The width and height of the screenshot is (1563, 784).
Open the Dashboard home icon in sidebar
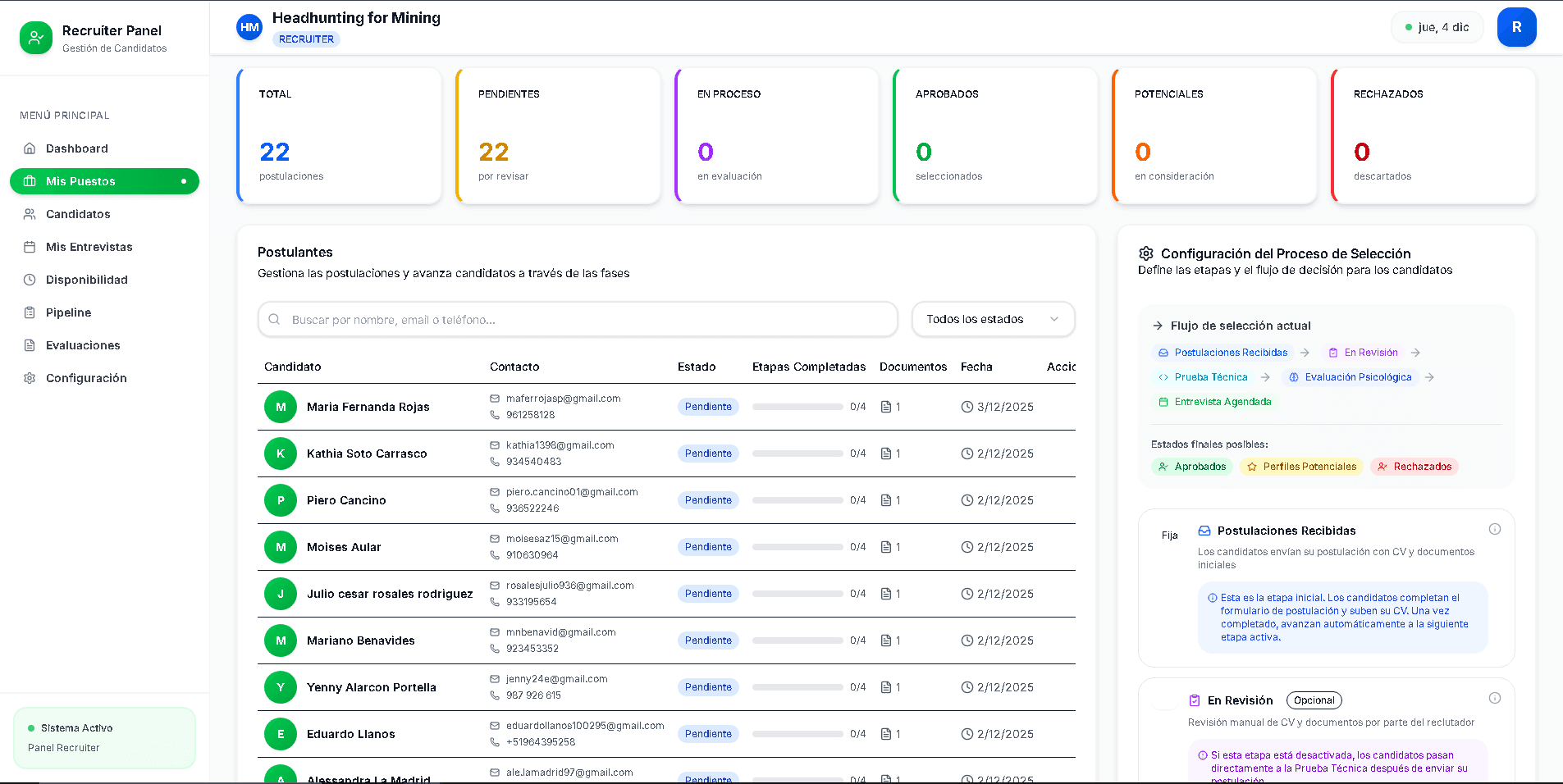(30, 148)
